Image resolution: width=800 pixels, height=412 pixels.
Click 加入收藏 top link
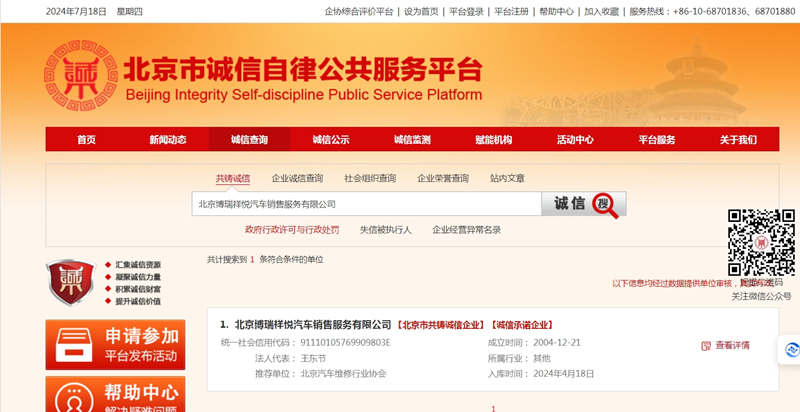click(x=602, y=11)
